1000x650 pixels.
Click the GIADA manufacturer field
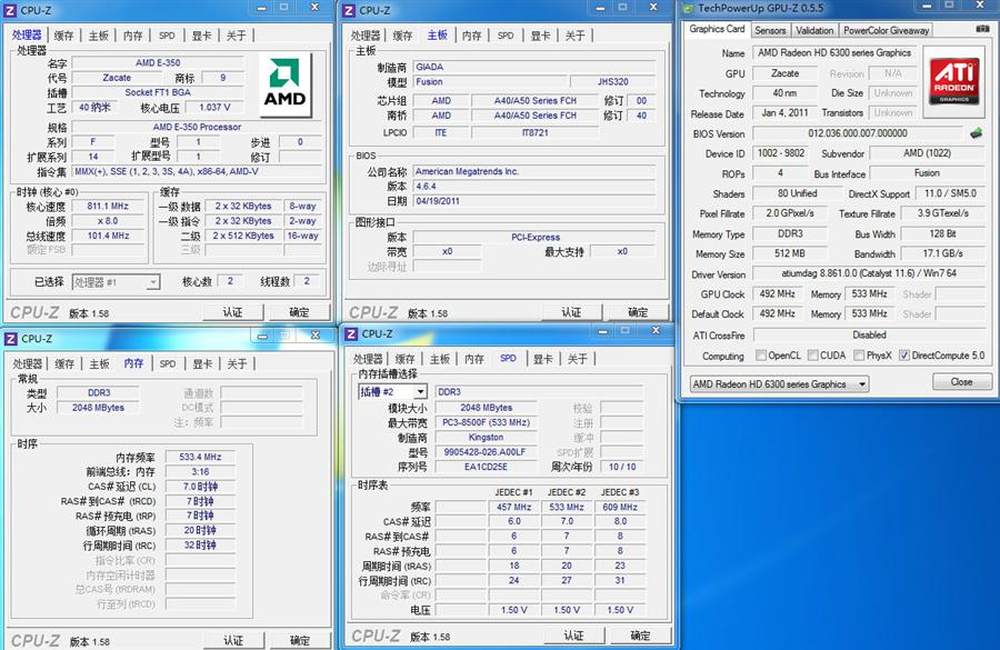[534, 66]
